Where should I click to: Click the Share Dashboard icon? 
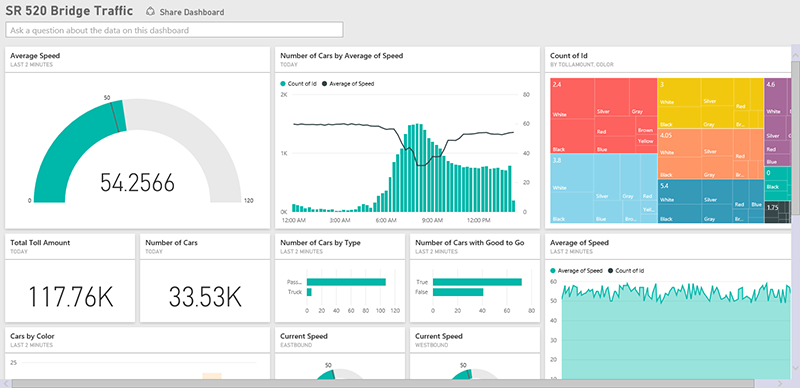click(151, 11)
